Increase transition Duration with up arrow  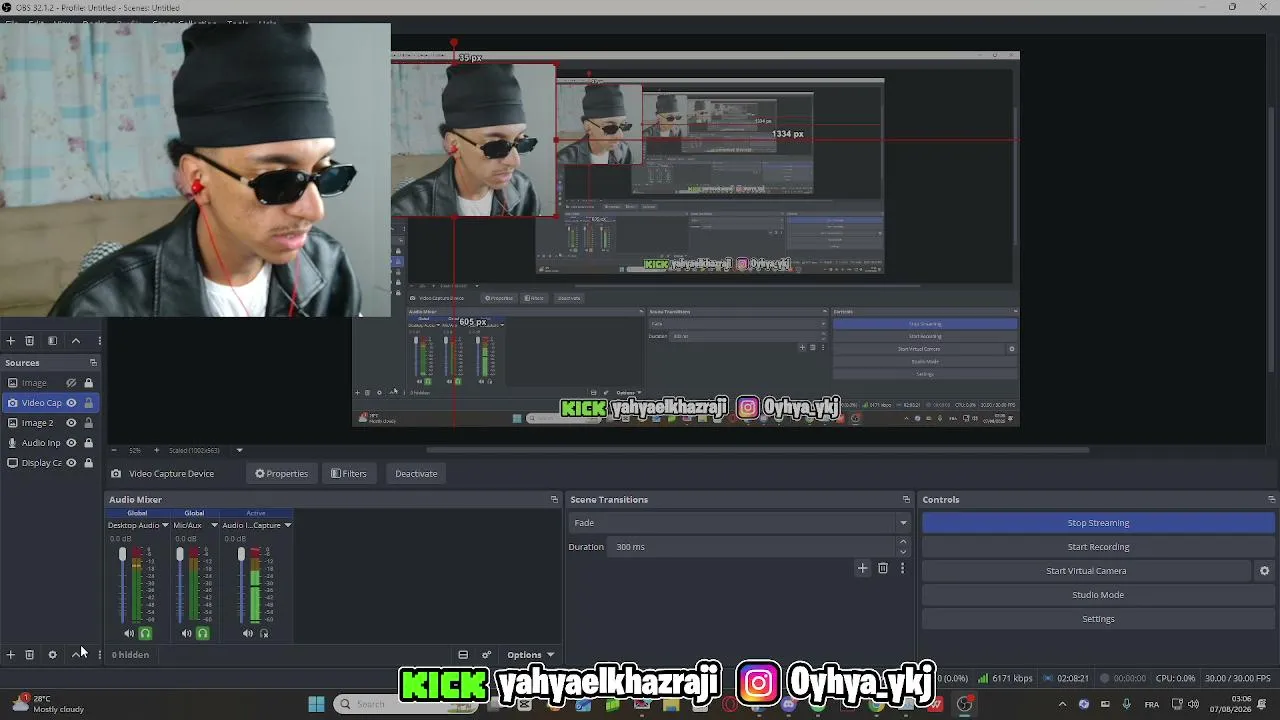(903, 542)
